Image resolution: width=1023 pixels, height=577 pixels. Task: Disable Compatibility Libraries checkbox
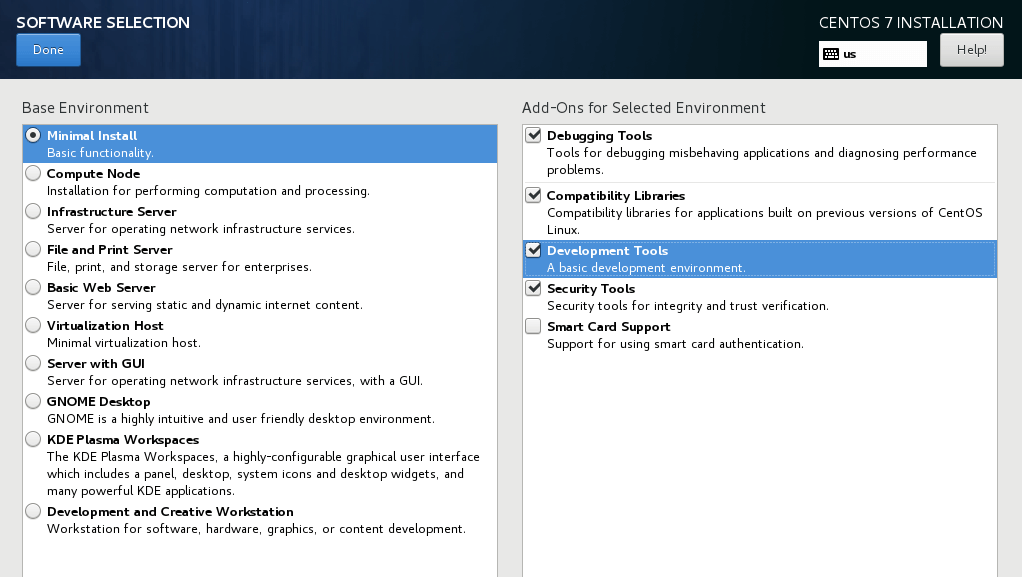pos(533,195)
